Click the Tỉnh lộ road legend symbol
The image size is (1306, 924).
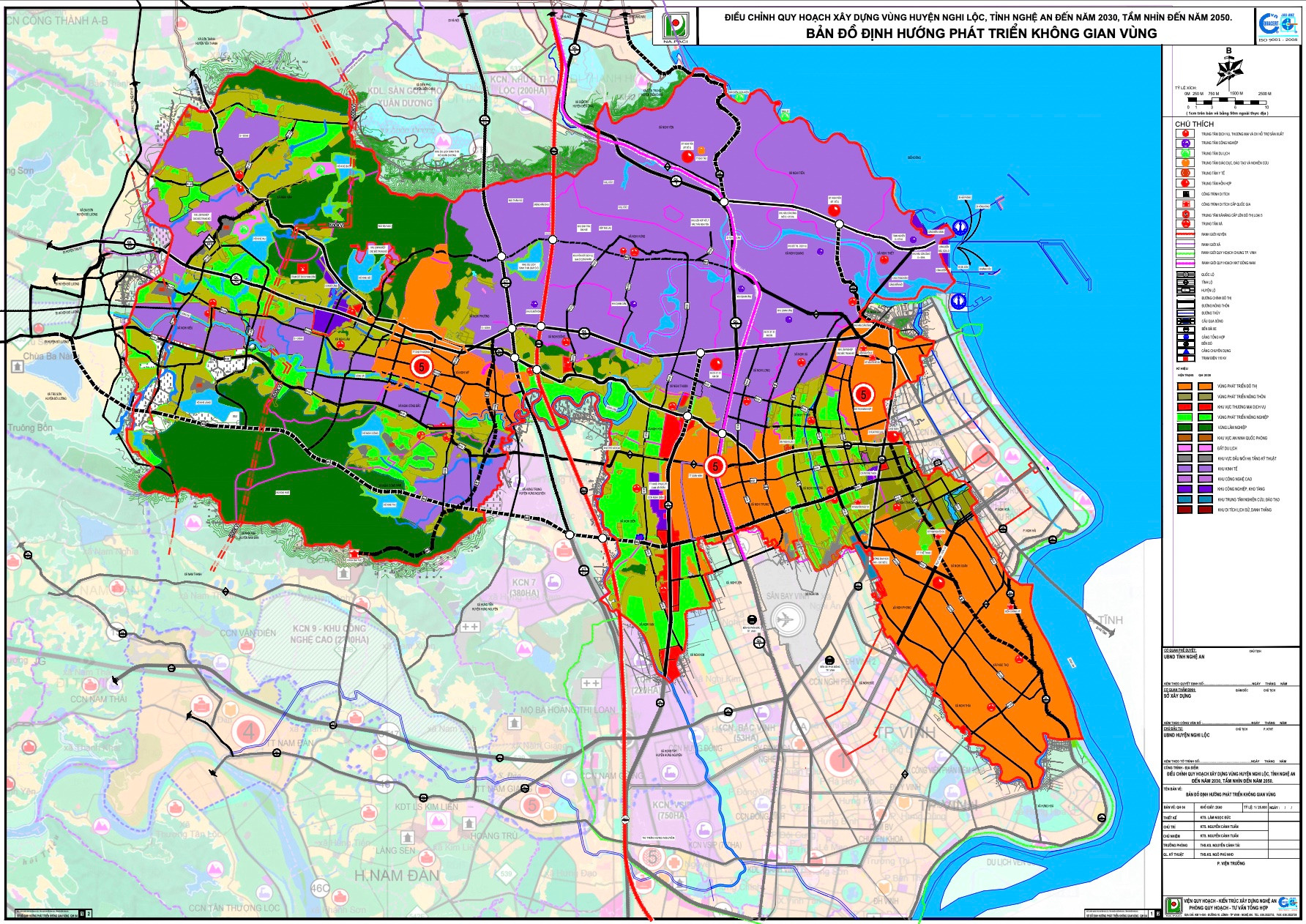1185,282
